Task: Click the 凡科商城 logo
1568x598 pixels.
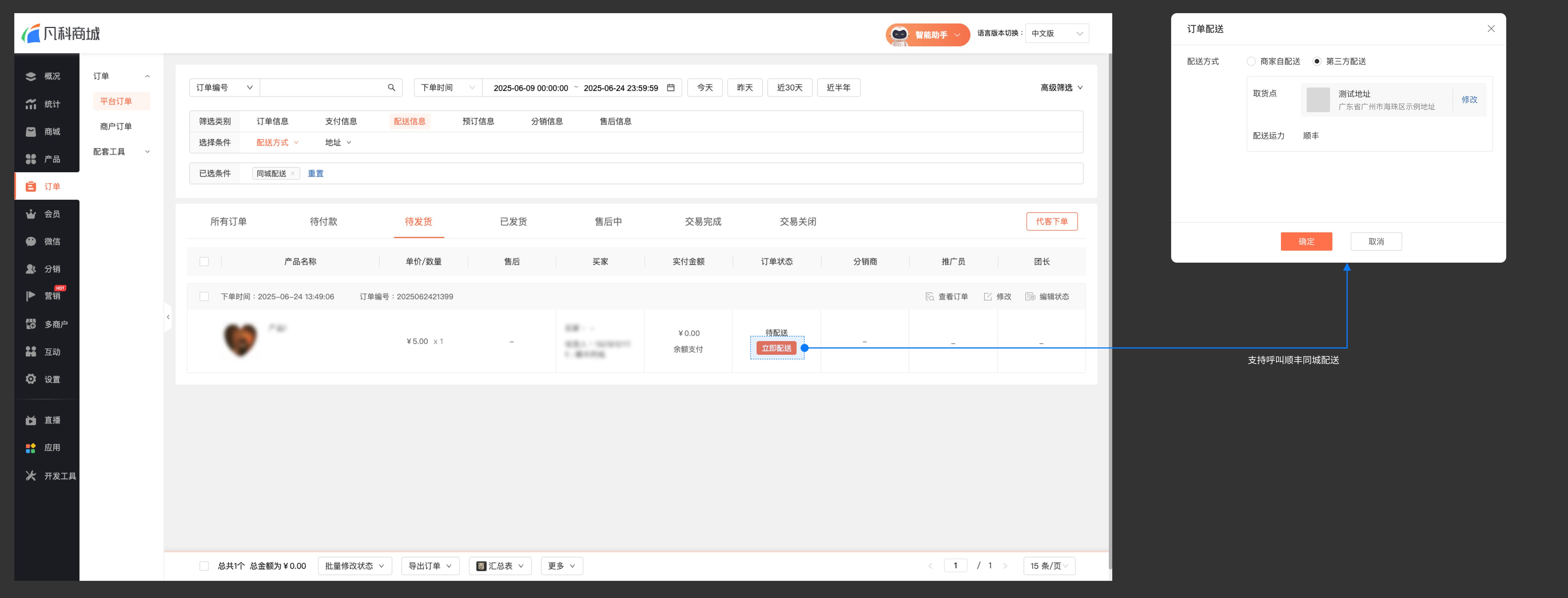Action: tap(61, 33)
